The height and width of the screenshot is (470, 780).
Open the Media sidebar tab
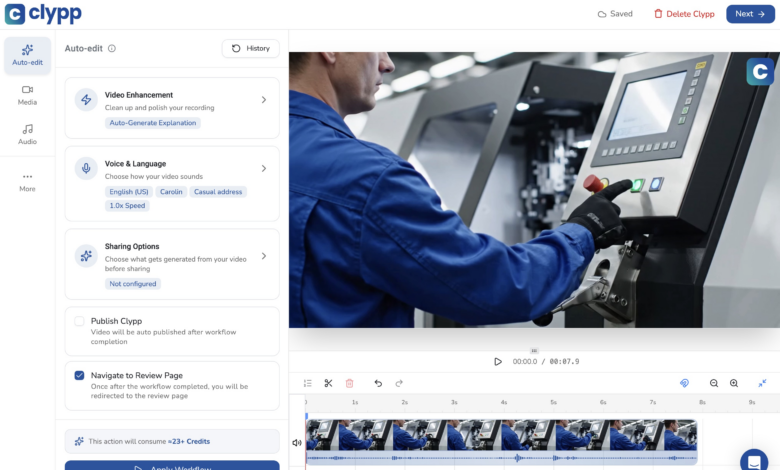[27, 95]
